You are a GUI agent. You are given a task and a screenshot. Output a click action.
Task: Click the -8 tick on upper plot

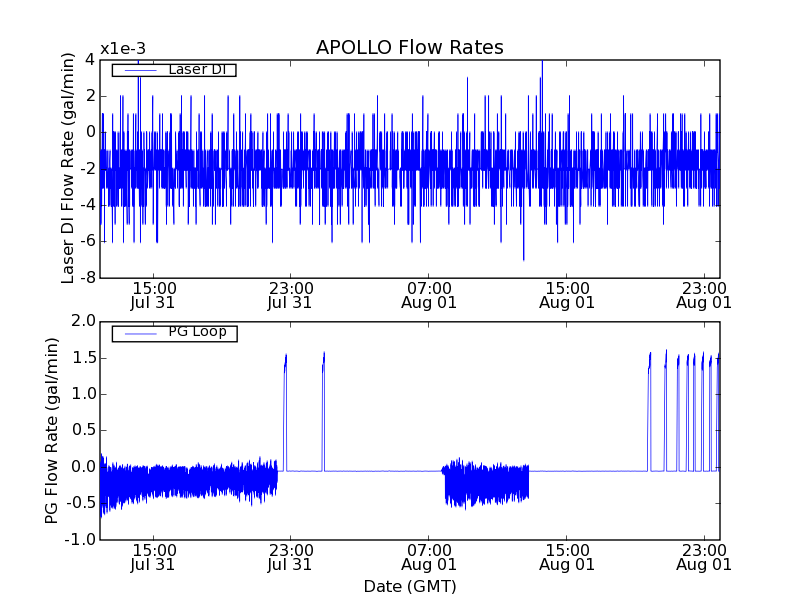(x=88, y=278)
